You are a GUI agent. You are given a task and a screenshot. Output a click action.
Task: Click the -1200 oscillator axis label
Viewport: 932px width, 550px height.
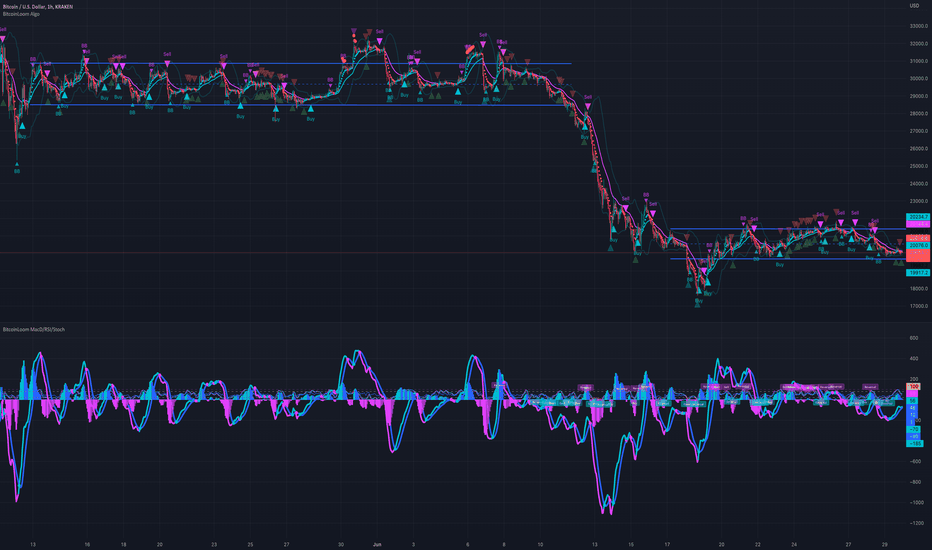[x=915, y=523]
